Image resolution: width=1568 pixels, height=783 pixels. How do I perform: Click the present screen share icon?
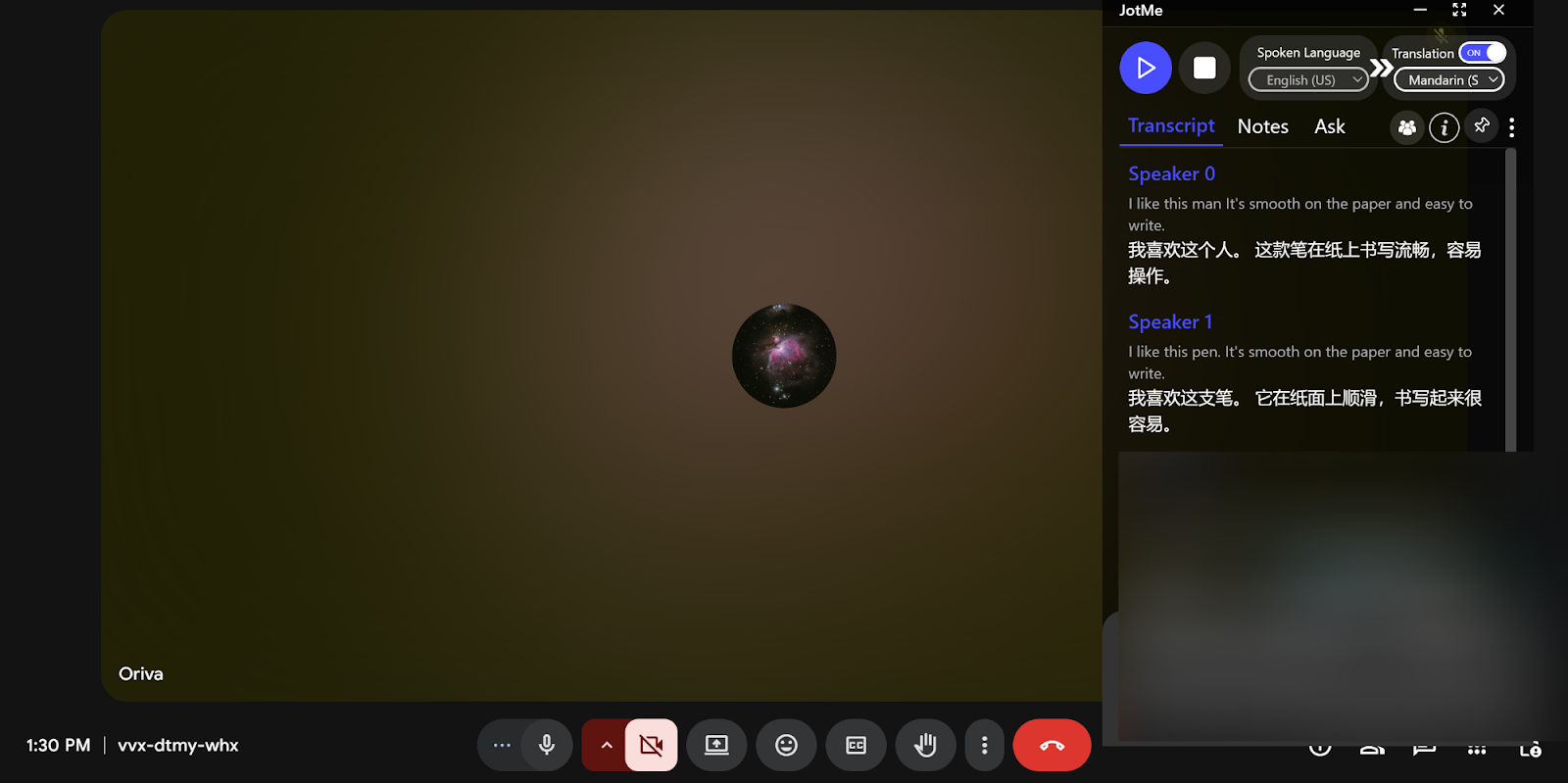716,745
